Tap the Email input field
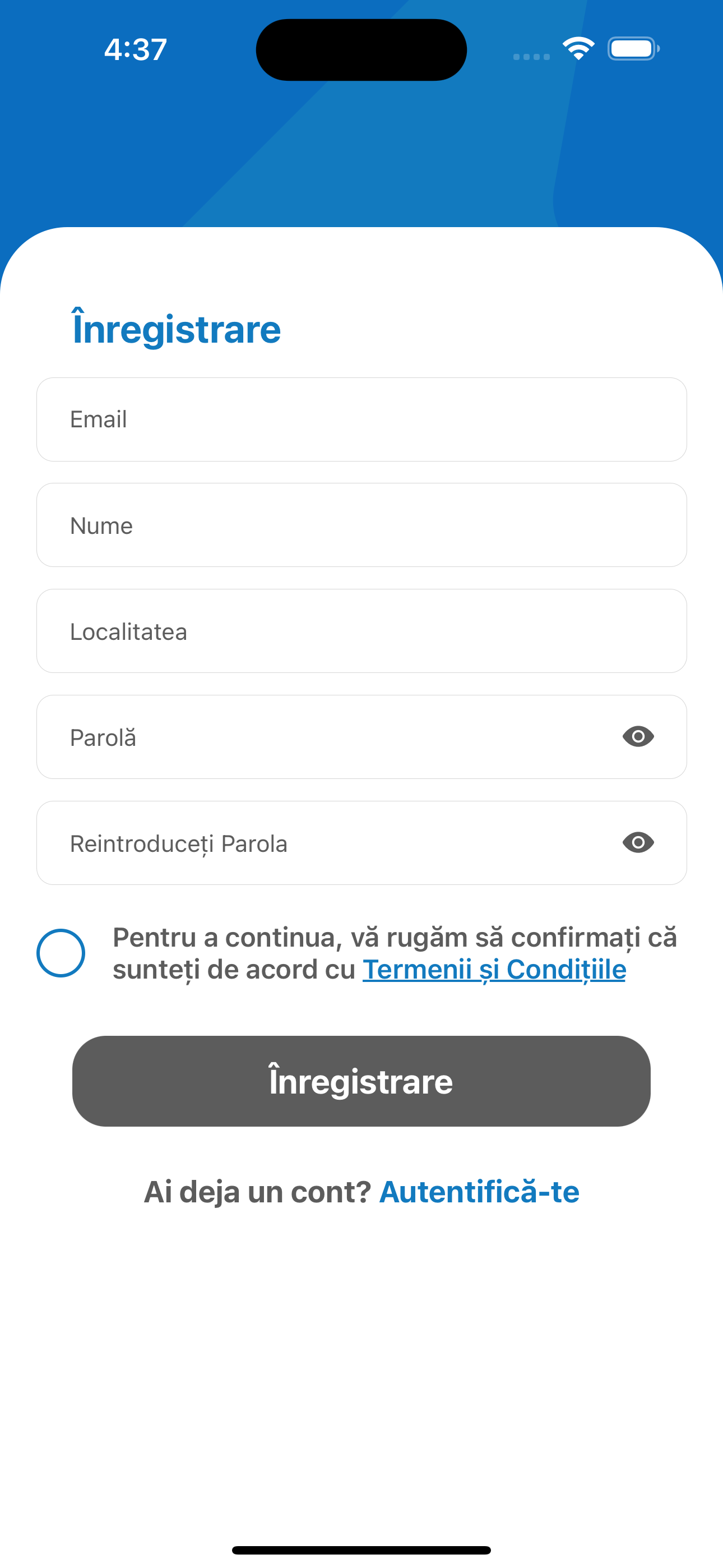This screenshot has width=723, height=1568. [x=361, y=419]
